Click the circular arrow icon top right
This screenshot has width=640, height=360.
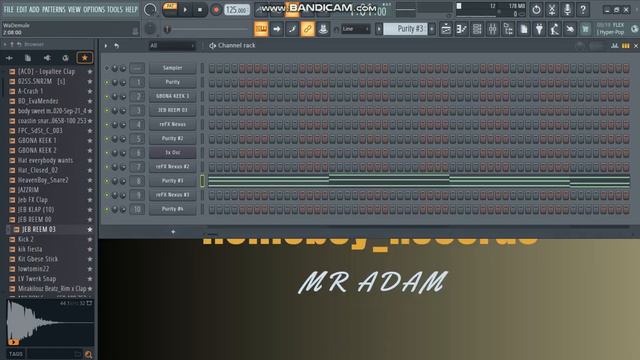point(536,9)
